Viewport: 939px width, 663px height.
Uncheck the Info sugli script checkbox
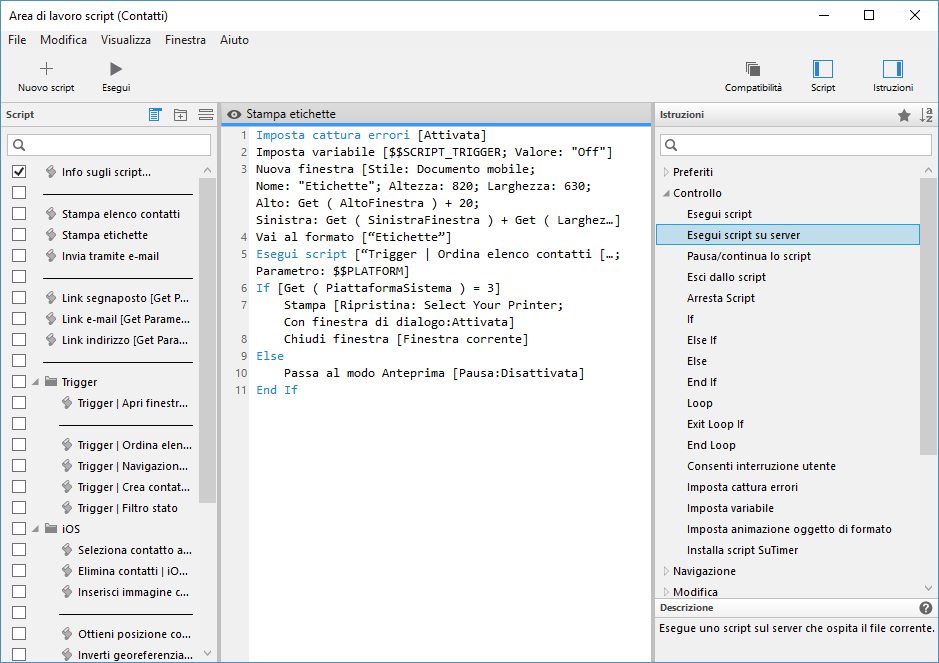coord(19,172)
